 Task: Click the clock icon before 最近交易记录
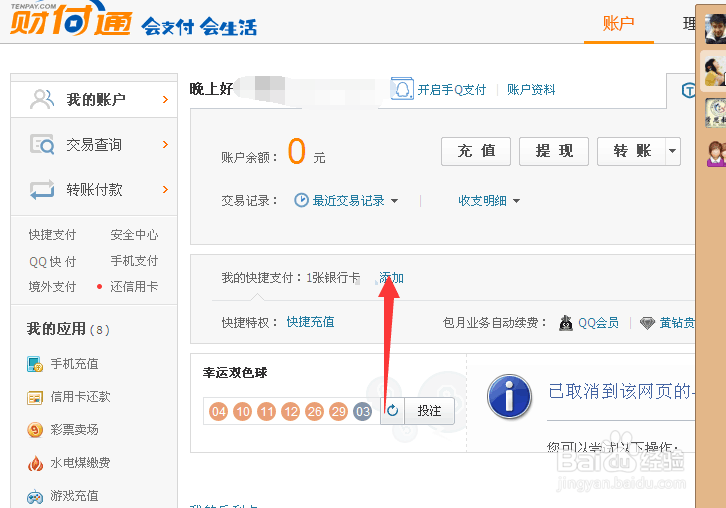(301, 200)
